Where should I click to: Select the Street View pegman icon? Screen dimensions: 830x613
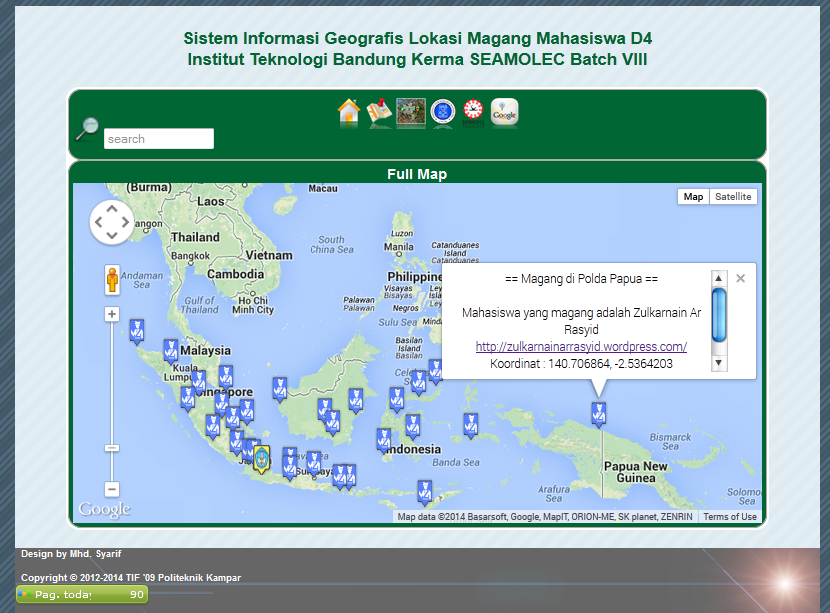[112, 280]
